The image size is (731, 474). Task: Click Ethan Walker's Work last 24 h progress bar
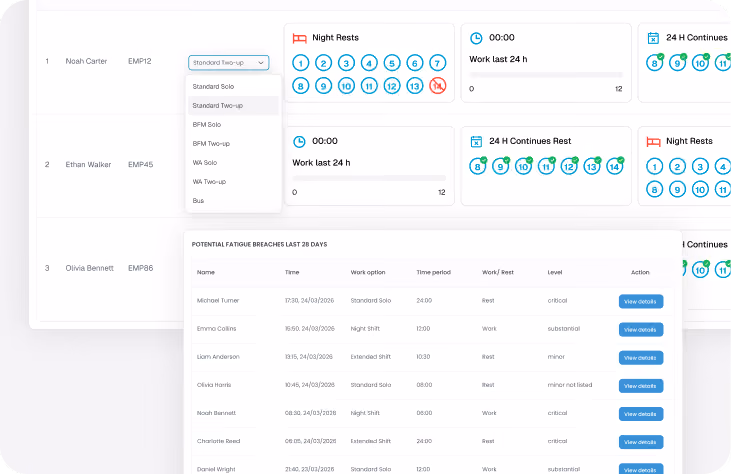pyautogui.click(x=369, y=178)
